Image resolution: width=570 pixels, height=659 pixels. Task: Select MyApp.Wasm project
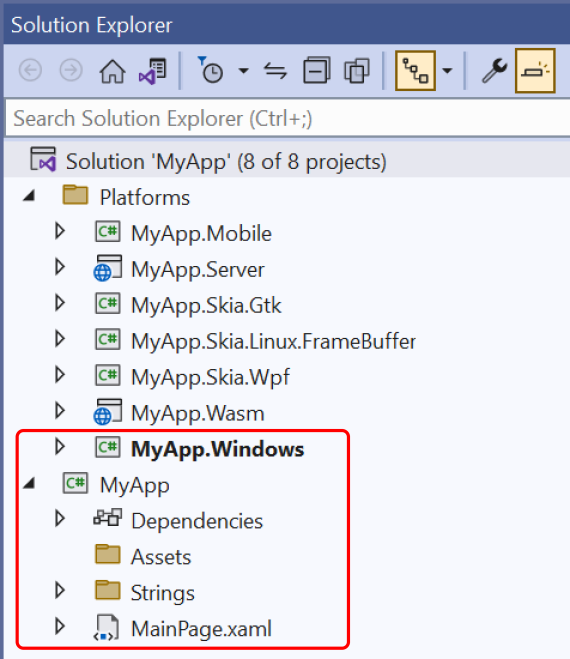pyautogui.click(x=198, y=414)
